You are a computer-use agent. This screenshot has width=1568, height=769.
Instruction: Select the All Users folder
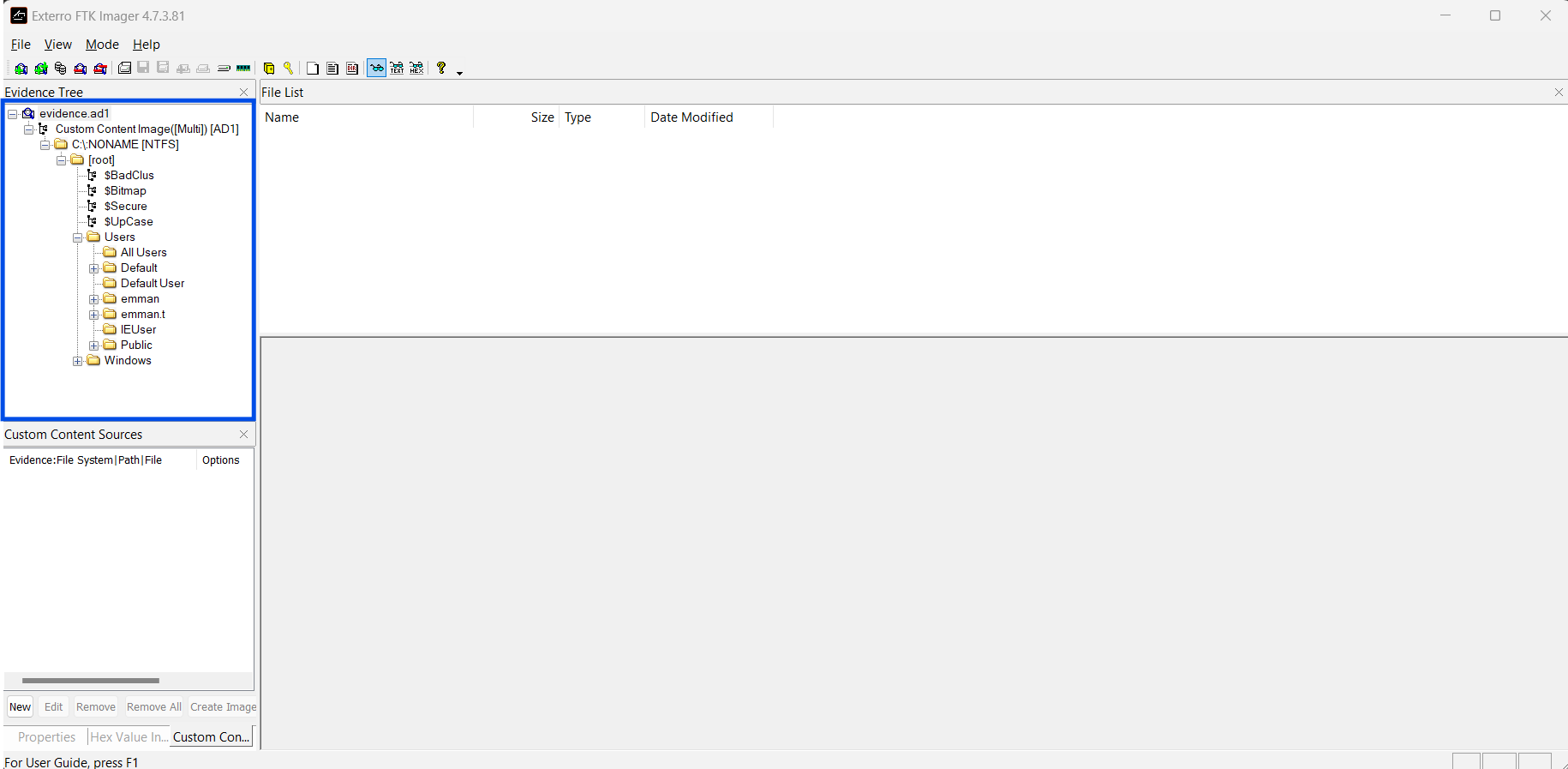[144, 253]
